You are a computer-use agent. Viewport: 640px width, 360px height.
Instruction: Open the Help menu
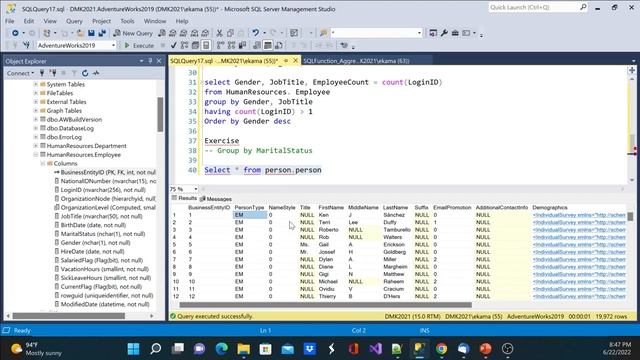tap(182, 21)
